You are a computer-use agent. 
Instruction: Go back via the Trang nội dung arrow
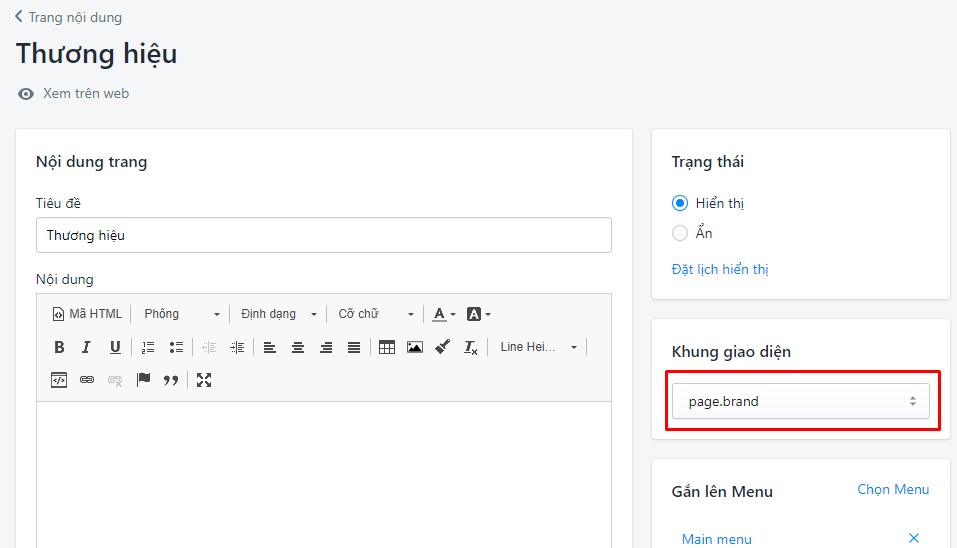pyautogui.click(x=19, y=16)
